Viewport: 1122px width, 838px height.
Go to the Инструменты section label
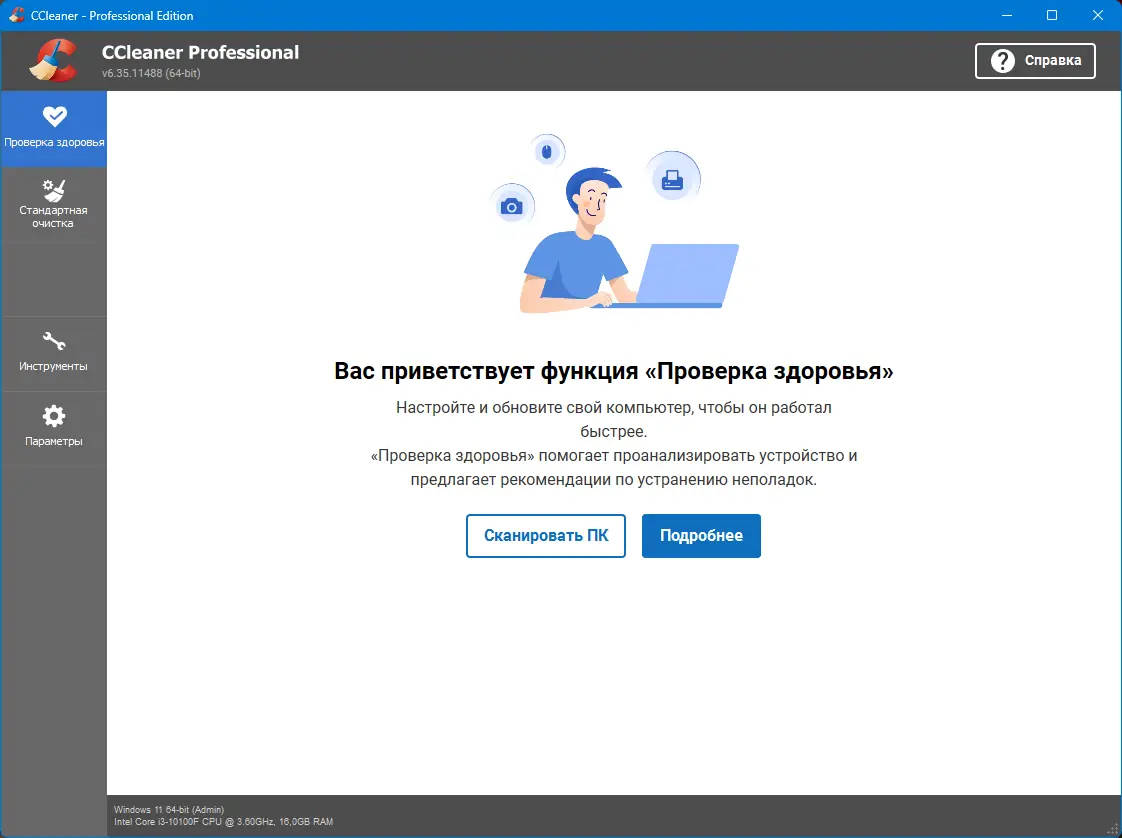(x=54, y=366)
